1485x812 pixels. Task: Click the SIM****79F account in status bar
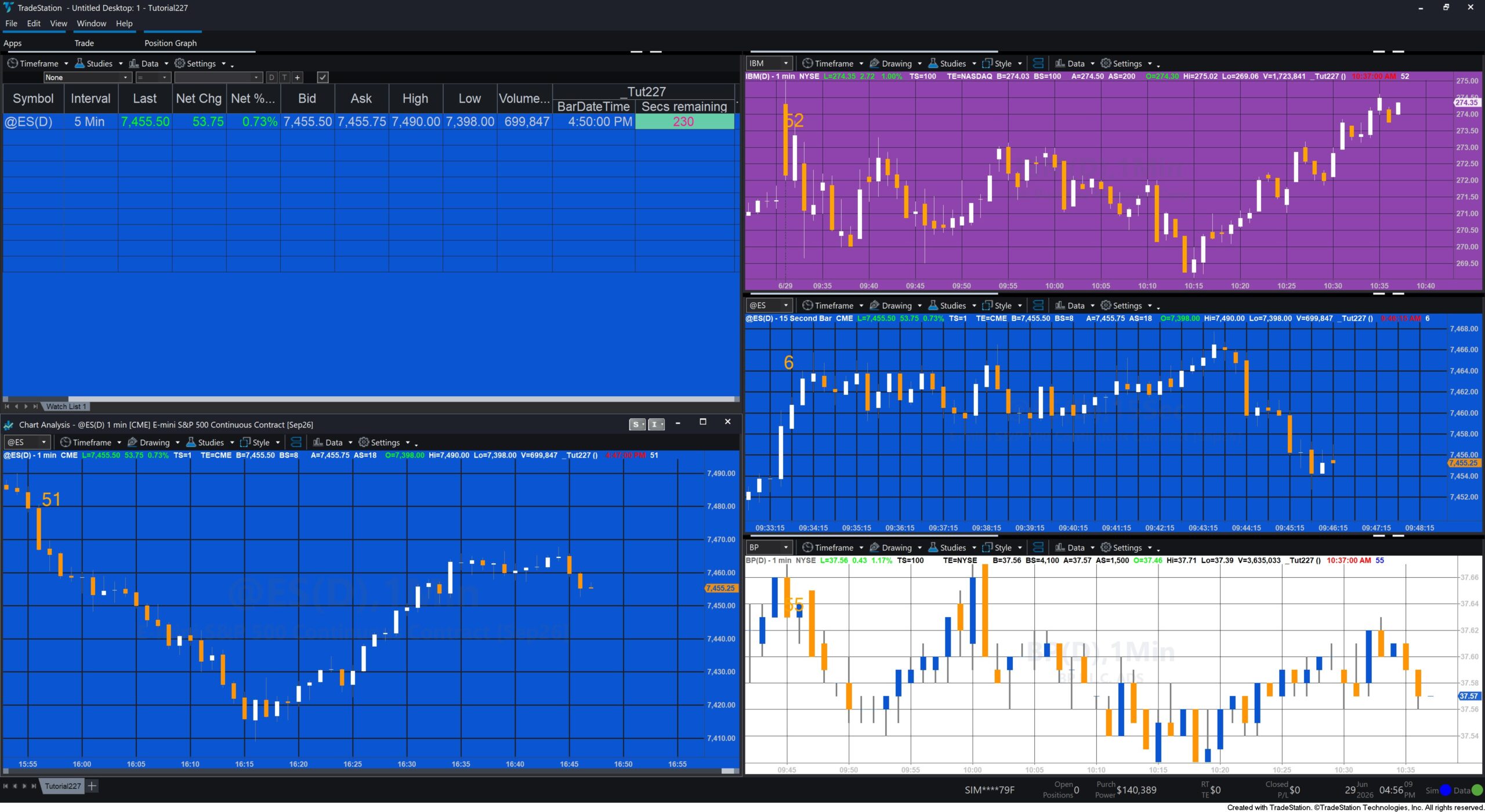[x=990, y=790]
